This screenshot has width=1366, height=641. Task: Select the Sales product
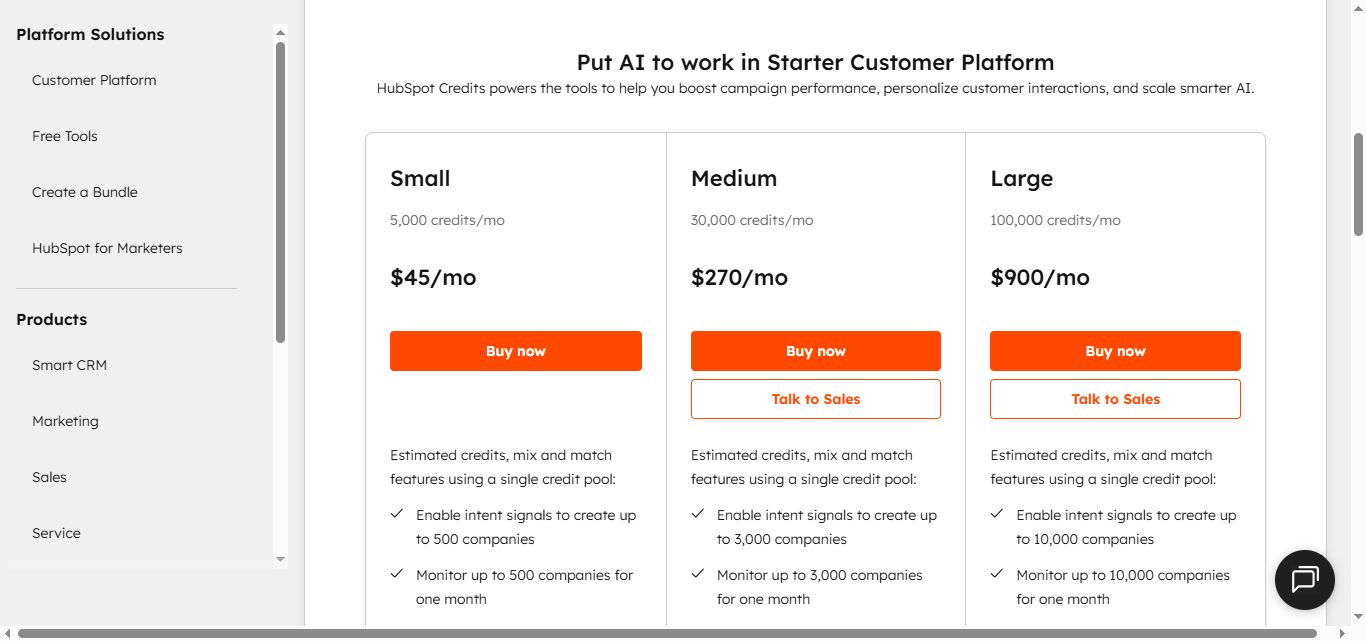click(49, 477)
